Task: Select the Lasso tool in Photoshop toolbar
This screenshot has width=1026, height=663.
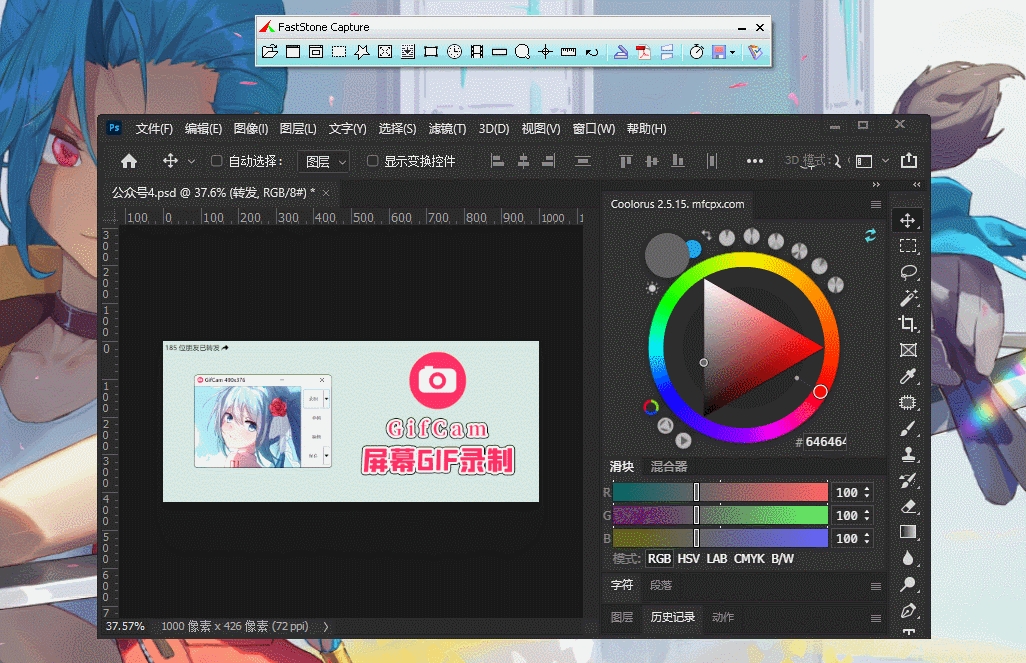Action: coord(908,272)
